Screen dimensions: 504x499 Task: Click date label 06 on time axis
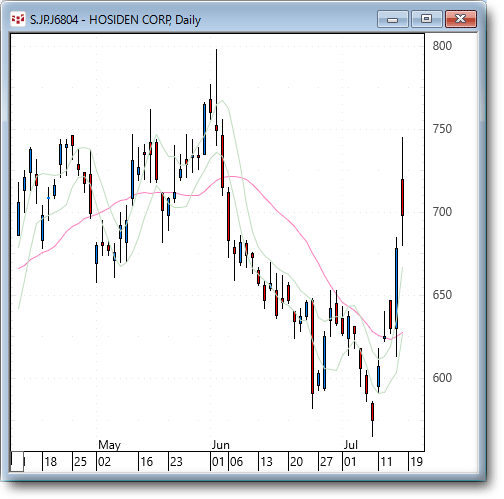point(236,462)
